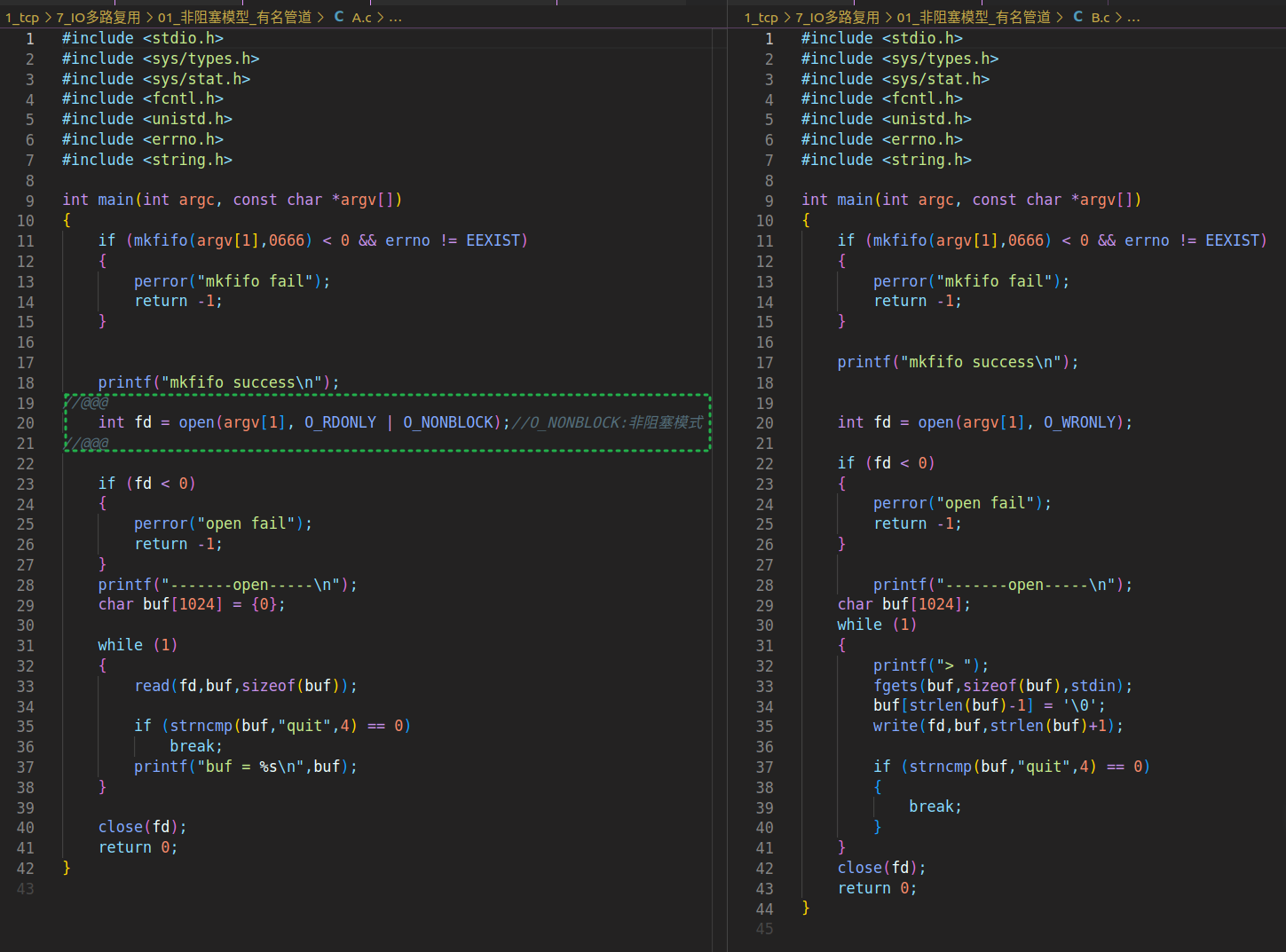Click 'close(fd);' in the B.c editor

pos(882,868)
